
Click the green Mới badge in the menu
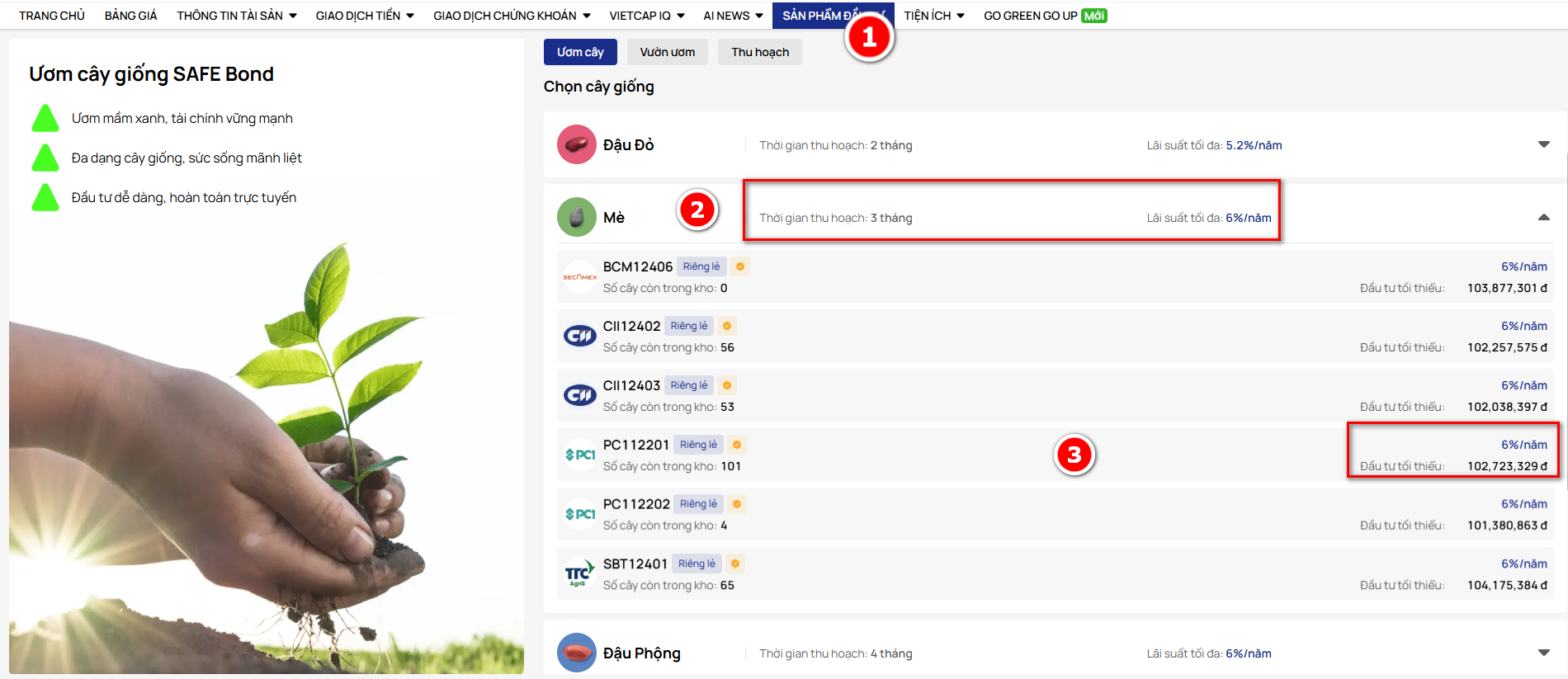coord(1094,16)
